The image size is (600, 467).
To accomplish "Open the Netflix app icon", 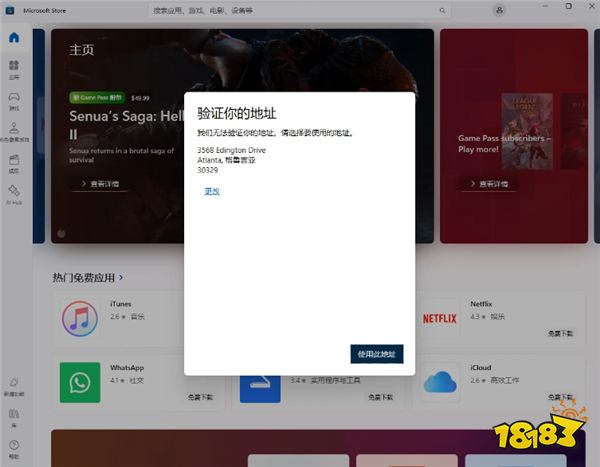I will click(440, 318).
